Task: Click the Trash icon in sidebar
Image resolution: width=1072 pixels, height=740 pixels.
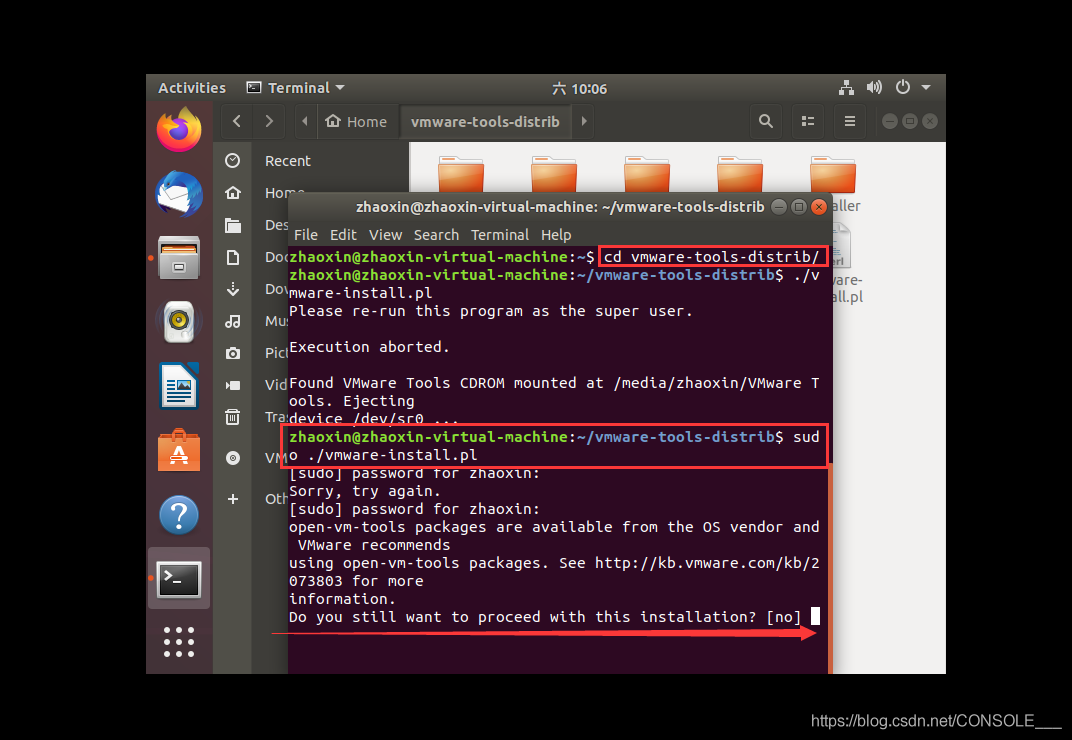Action: tap(232, 417)
